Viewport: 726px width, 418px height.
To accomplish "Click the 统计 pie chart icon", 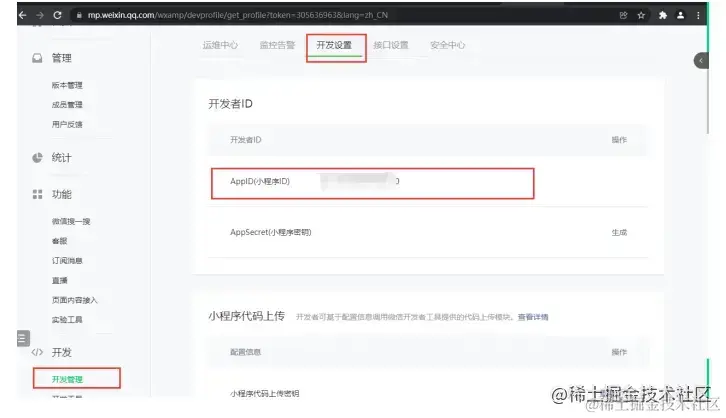I will [x=37, y=157].
